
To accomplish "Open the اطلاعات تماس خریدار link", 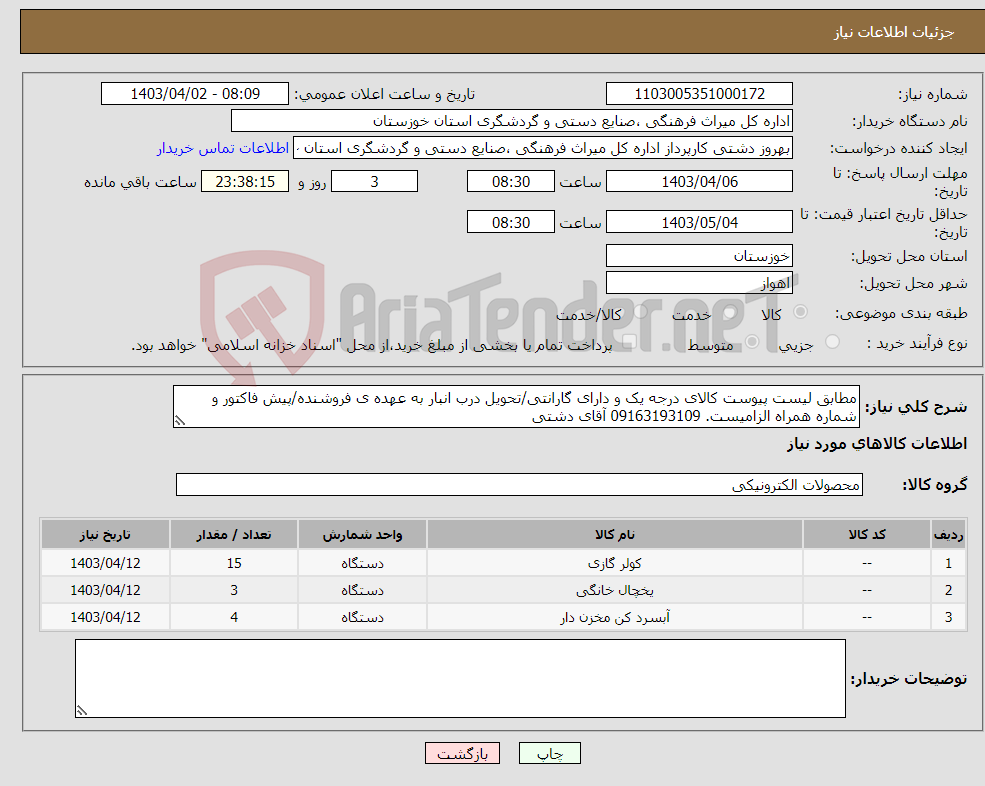I will (x=223, y=148).
